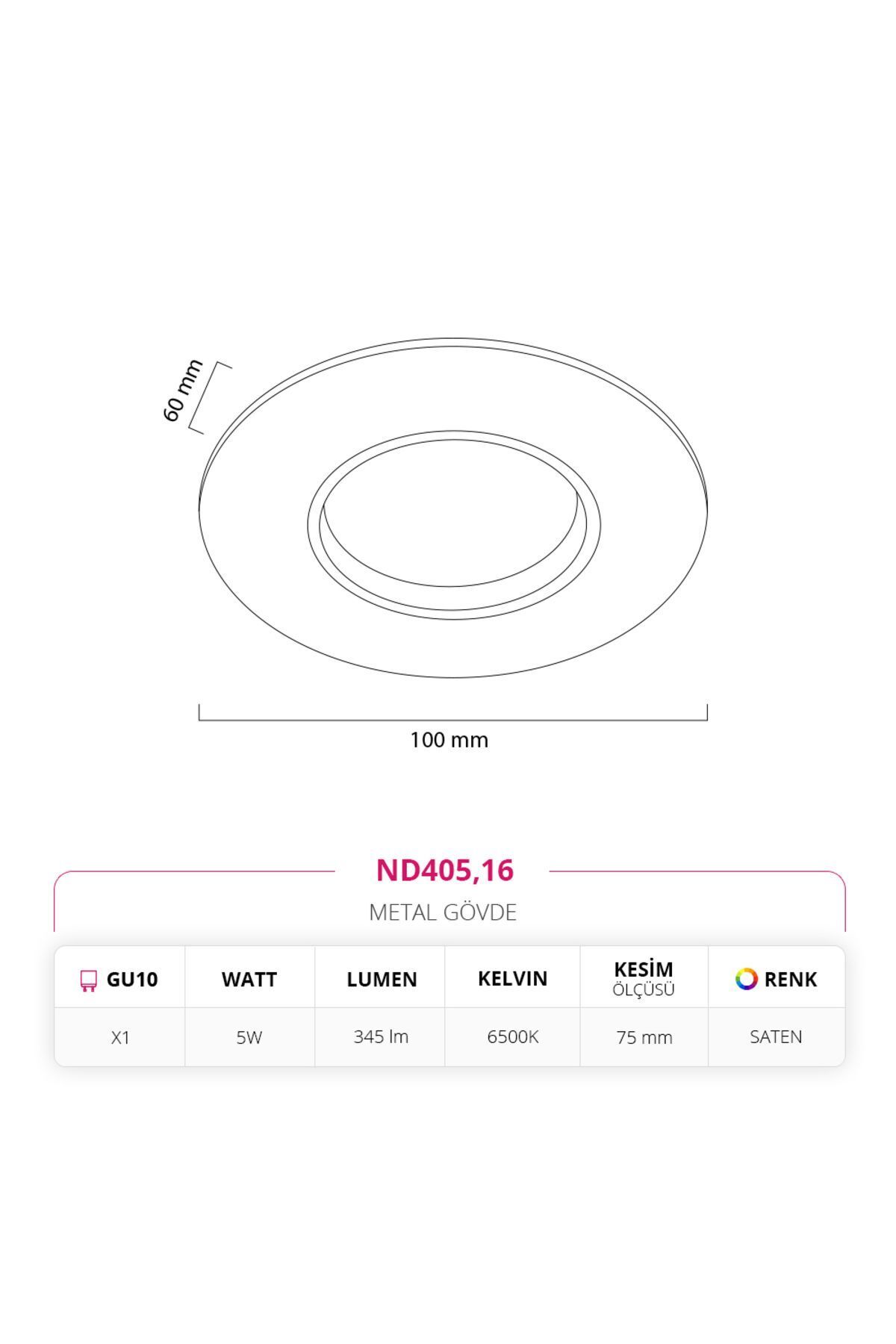Screen dimensions: 896x1344
Task: Click the ND405,16 product code title
Action: click(x=445, y=871)
